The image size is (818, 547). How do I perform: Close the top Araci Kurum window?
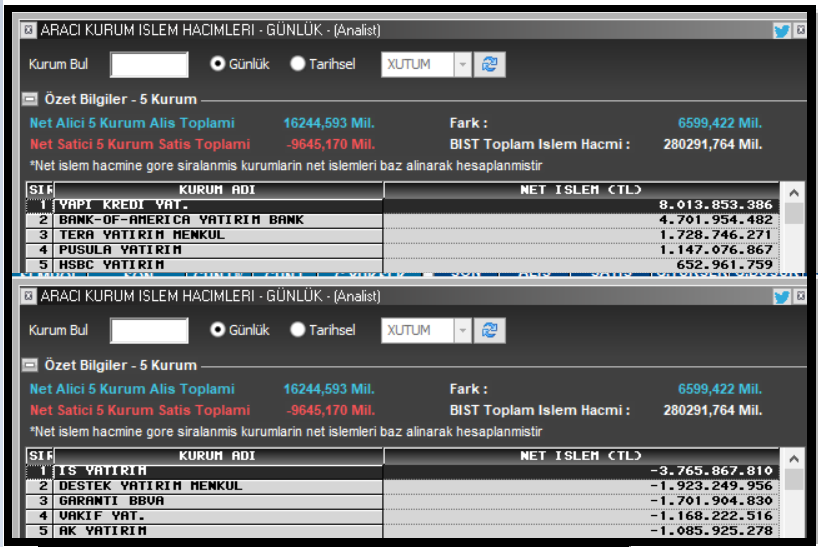(x=800, y=30)
